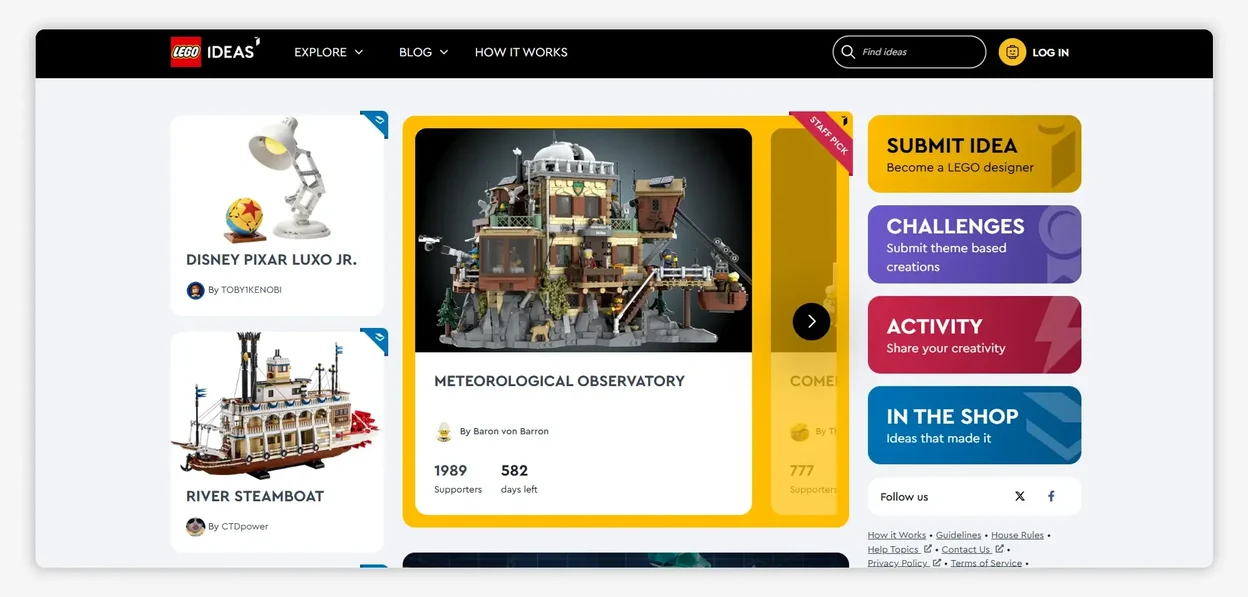Open the CHALLENGES card
This screenshot has height=597, width=1248.
click(x=974, y=245)
